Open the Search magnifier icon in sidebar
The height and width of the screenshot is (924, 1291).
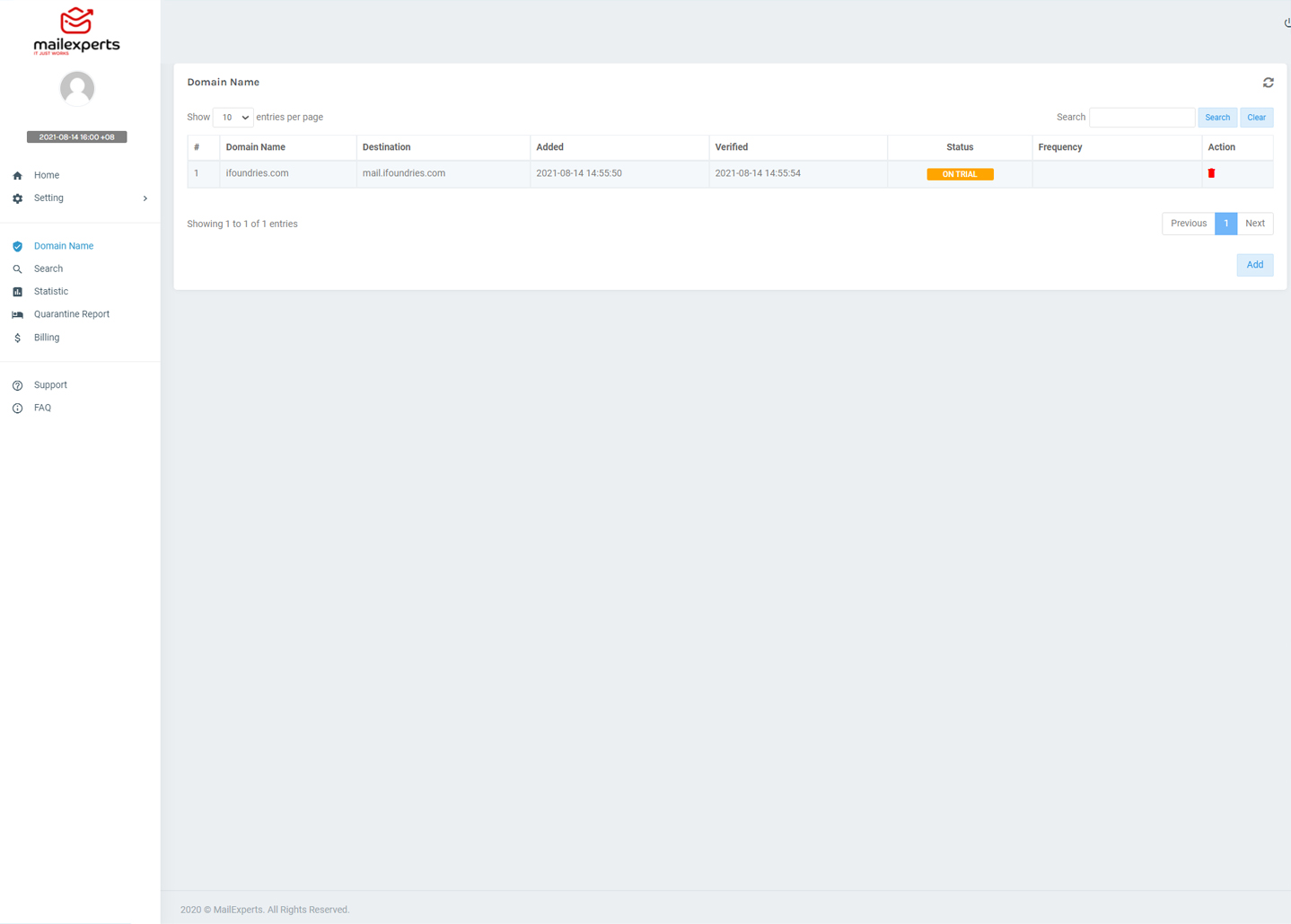click(17, 268)
